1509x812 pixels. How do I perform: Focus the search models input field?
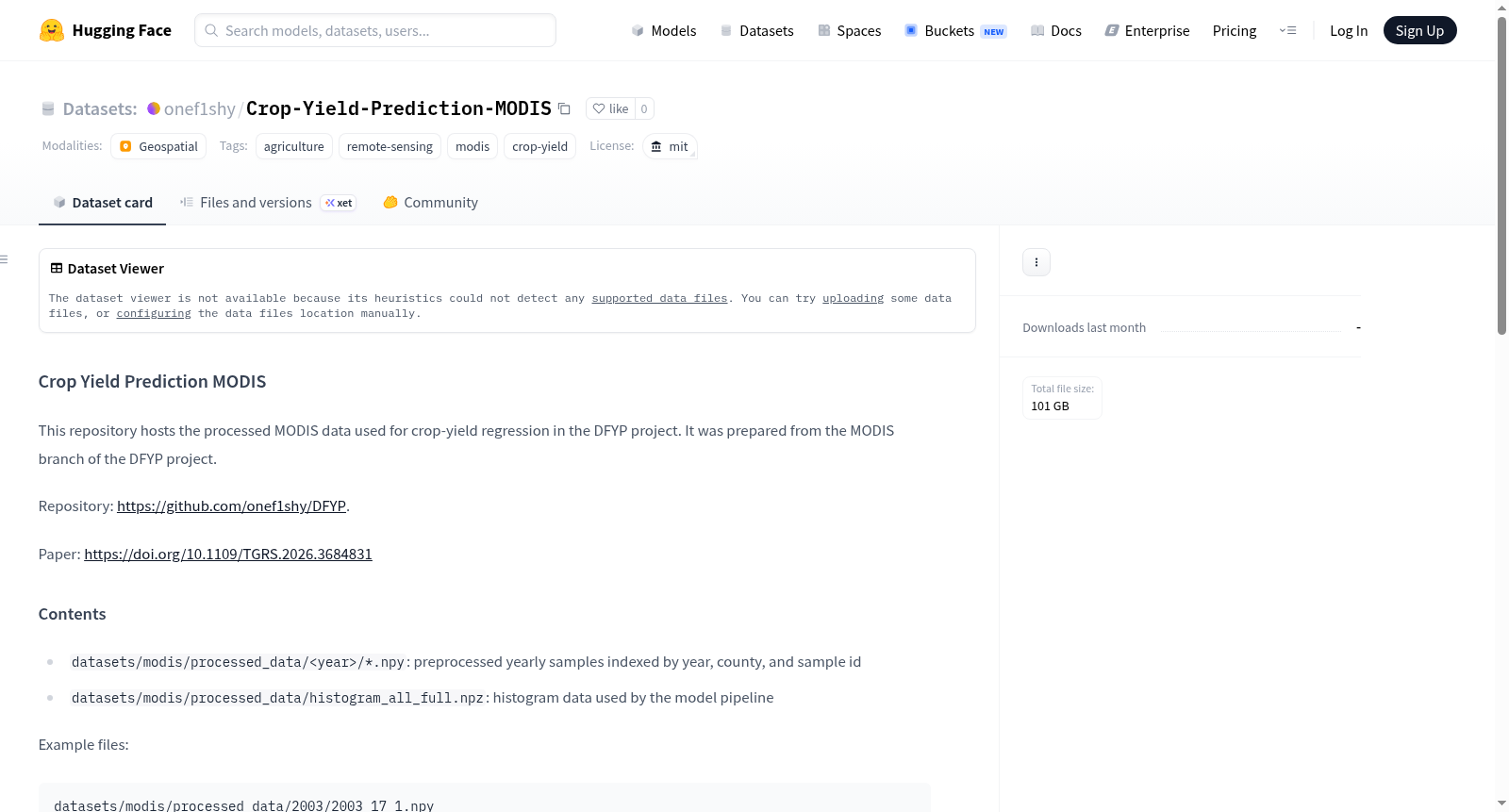[x=375, y=30]
